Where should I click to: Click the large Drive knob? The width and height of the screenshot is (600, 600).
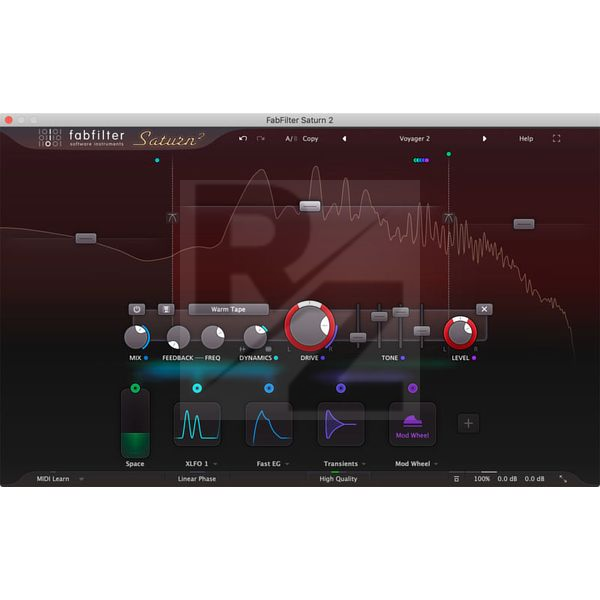[310, 326]
